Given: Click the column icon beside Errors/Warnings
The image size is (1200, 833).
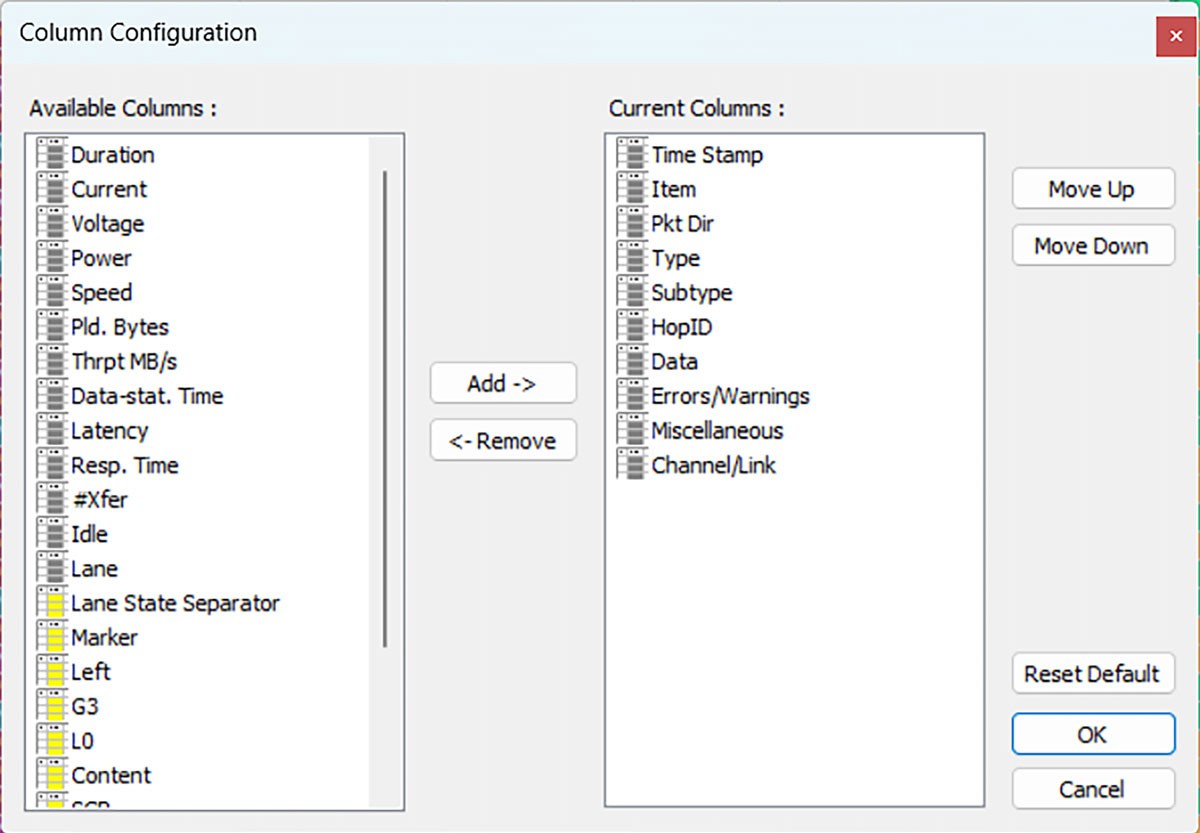Looking at the screenshot, I should pos(632,396).
